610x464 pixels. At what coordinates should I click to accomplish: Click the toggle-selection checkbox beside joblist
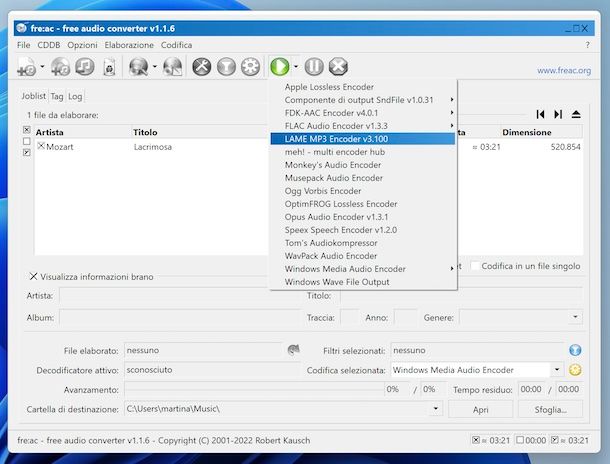point(26,152)
